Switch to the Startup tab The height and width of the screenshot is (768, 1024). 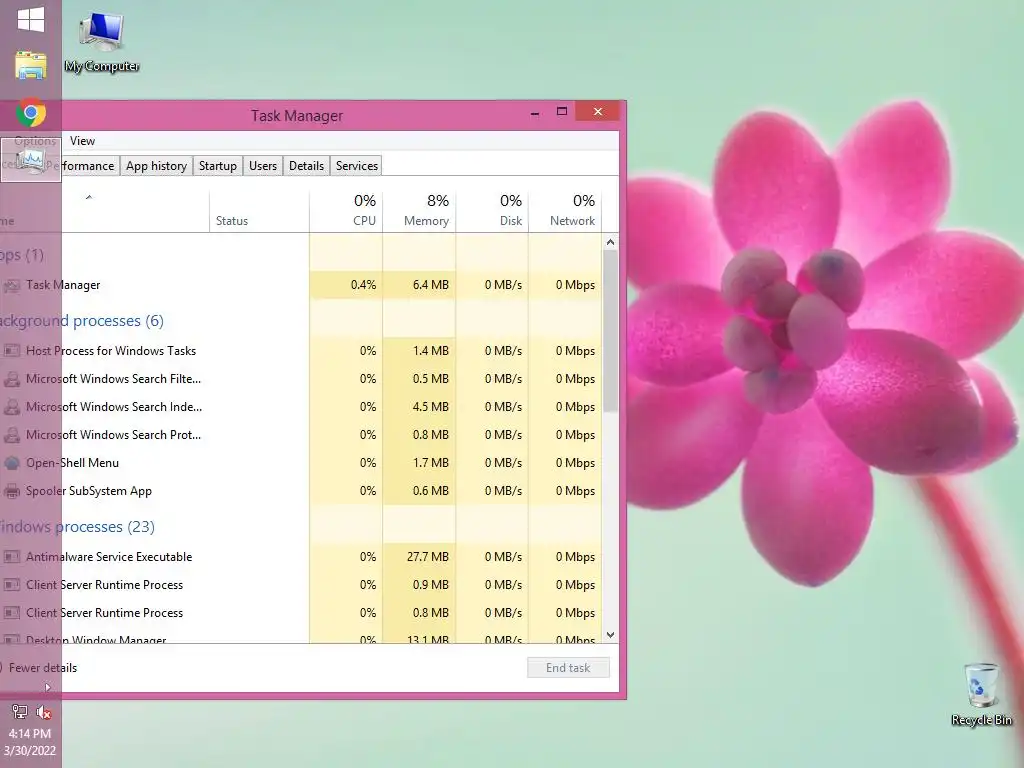217,166
